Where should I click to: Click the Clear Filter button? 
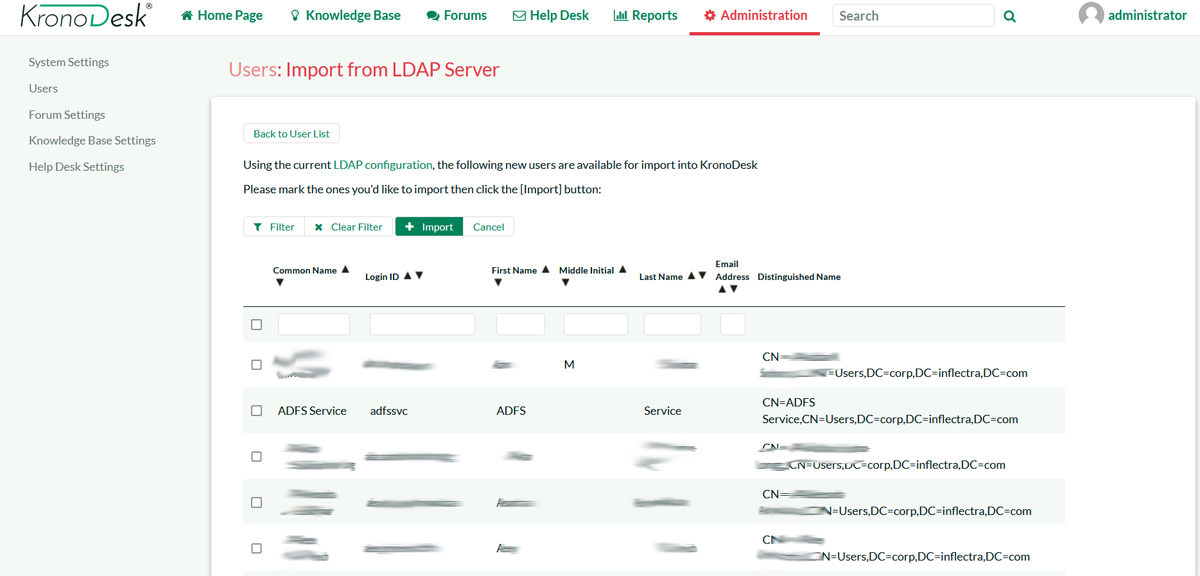349,227
